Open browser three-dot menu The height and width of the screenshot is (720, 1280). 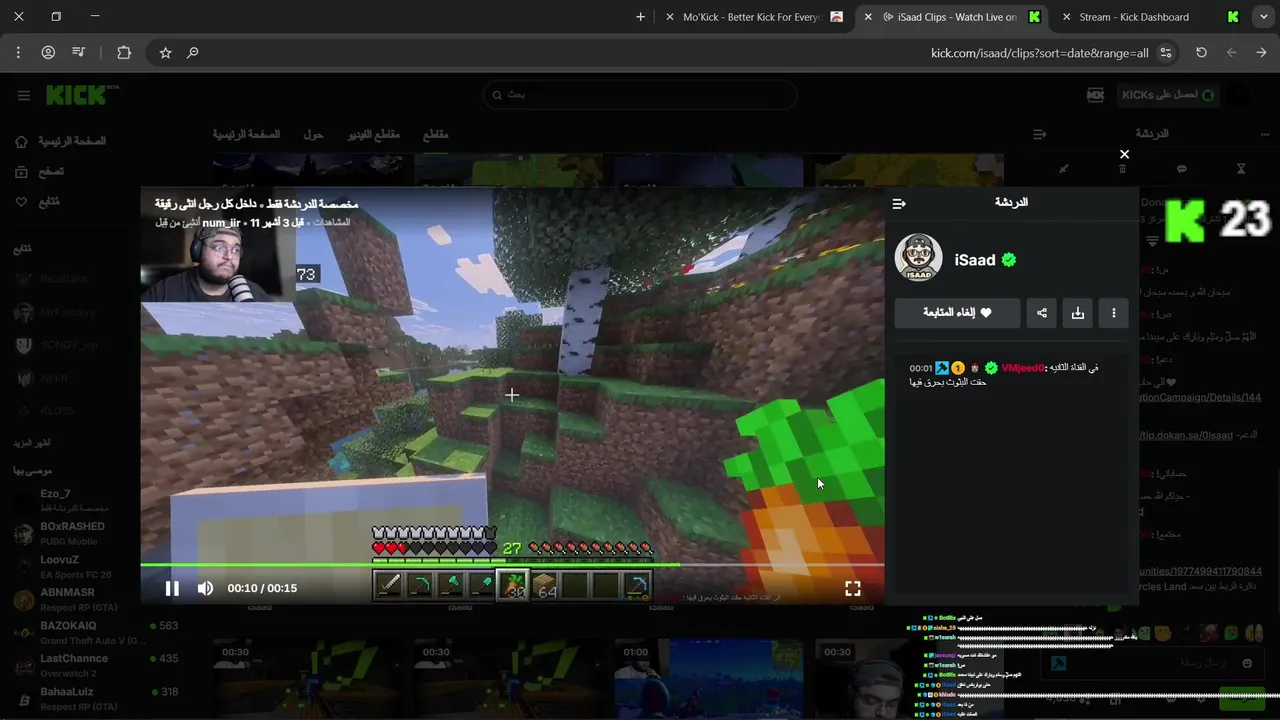(x=18, y=52)
